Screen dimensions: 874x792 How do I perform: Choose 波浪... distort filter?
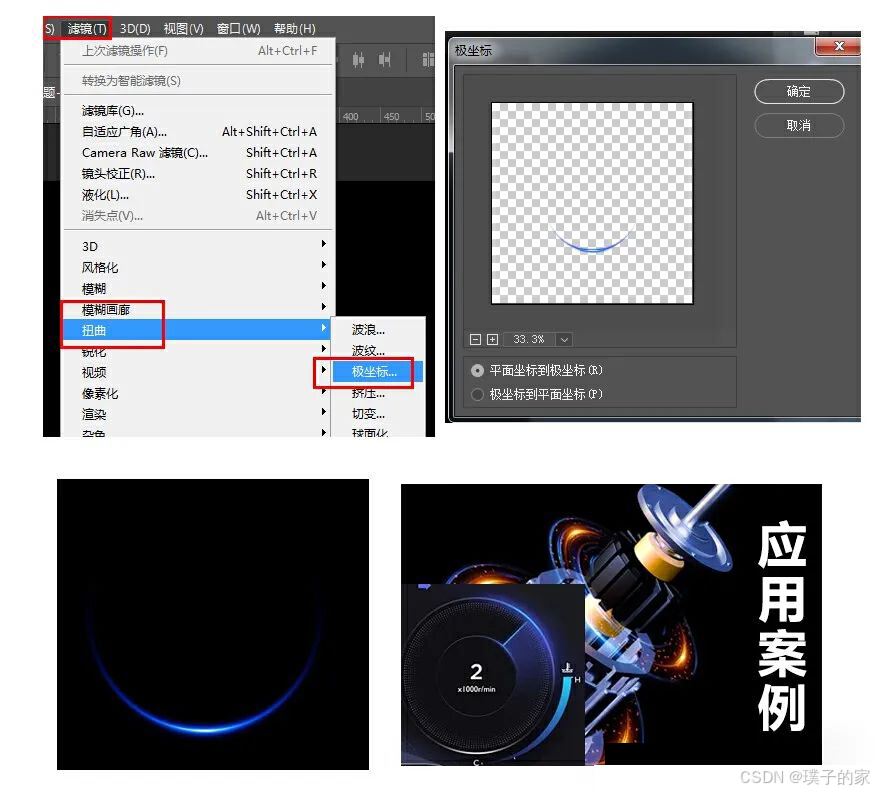(x=378, y=330)
